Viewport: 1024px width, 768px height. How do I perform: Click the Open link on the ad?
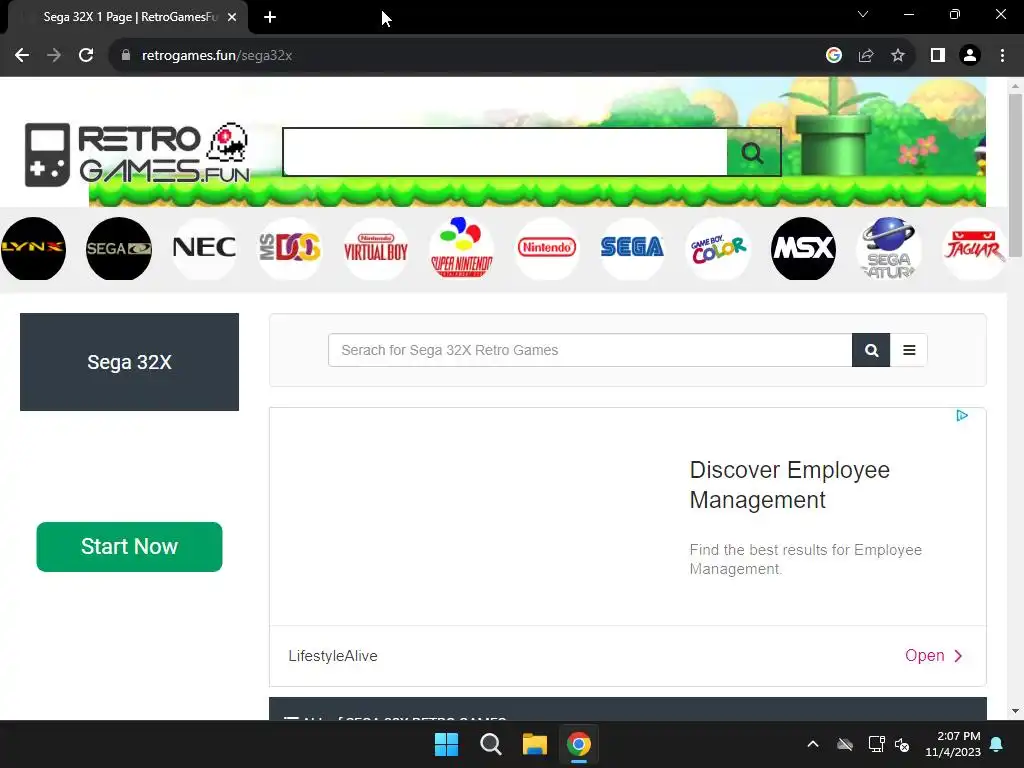click(x=933, y=656)
